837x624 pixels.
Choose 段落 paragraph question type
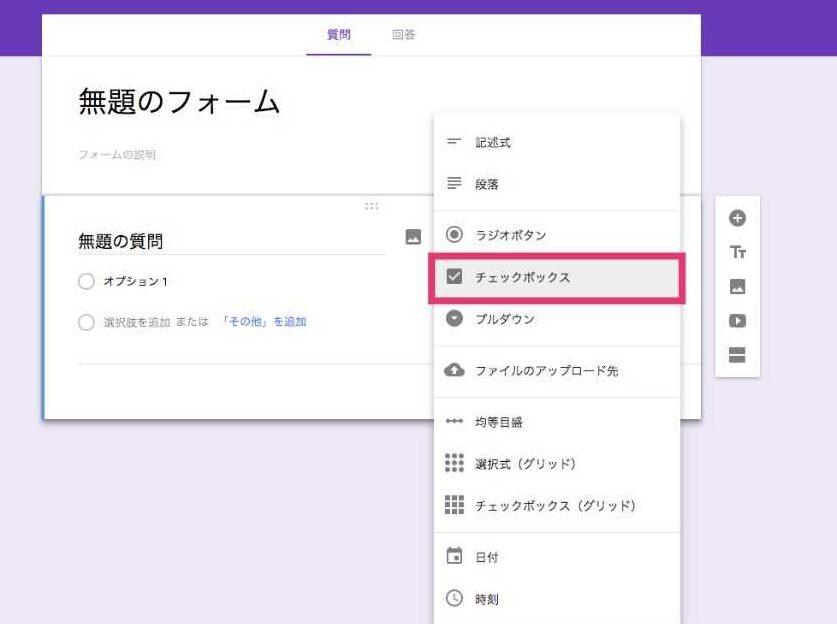click(557, 184)
